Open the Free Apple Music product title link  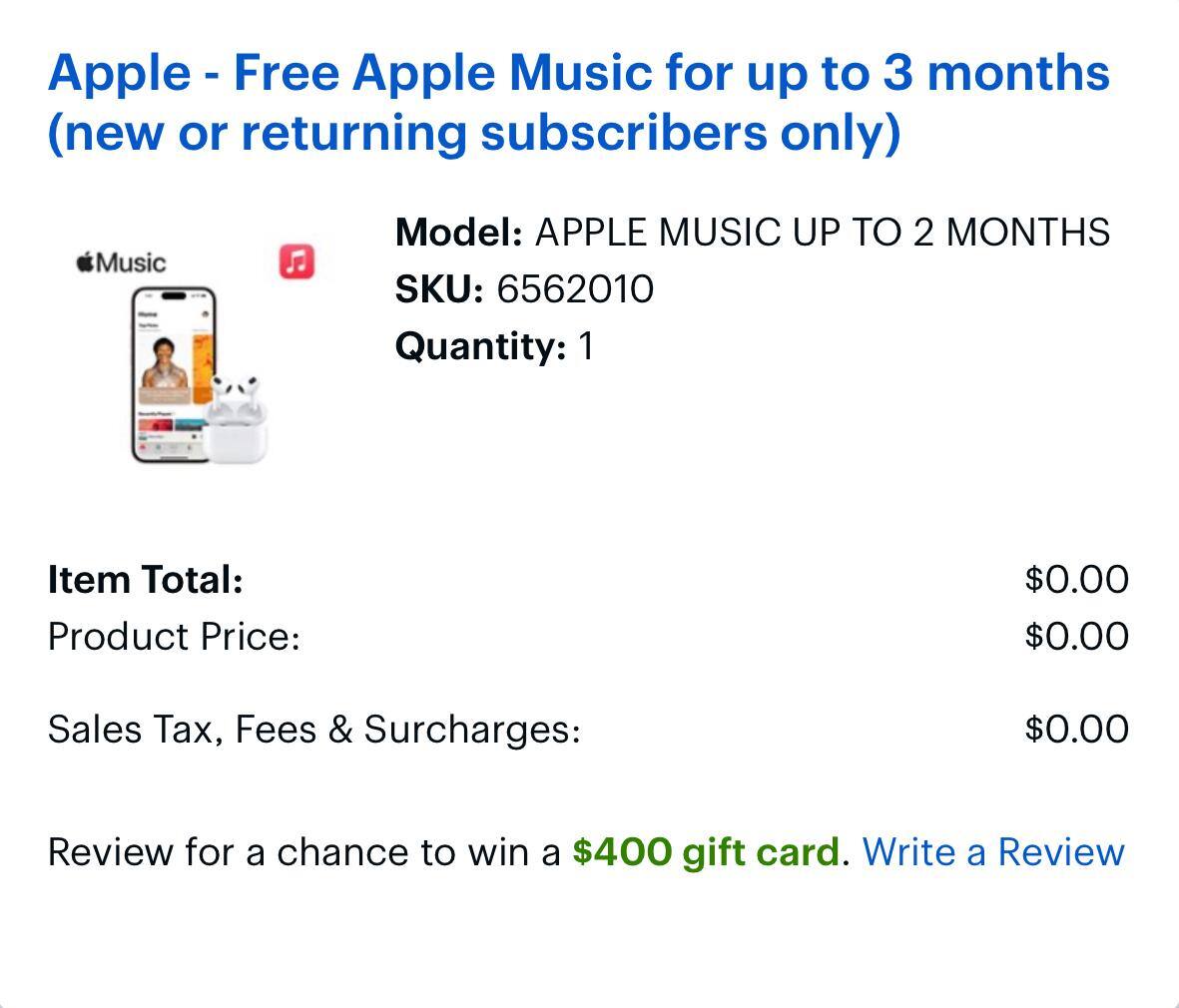(x=578, y=102)
